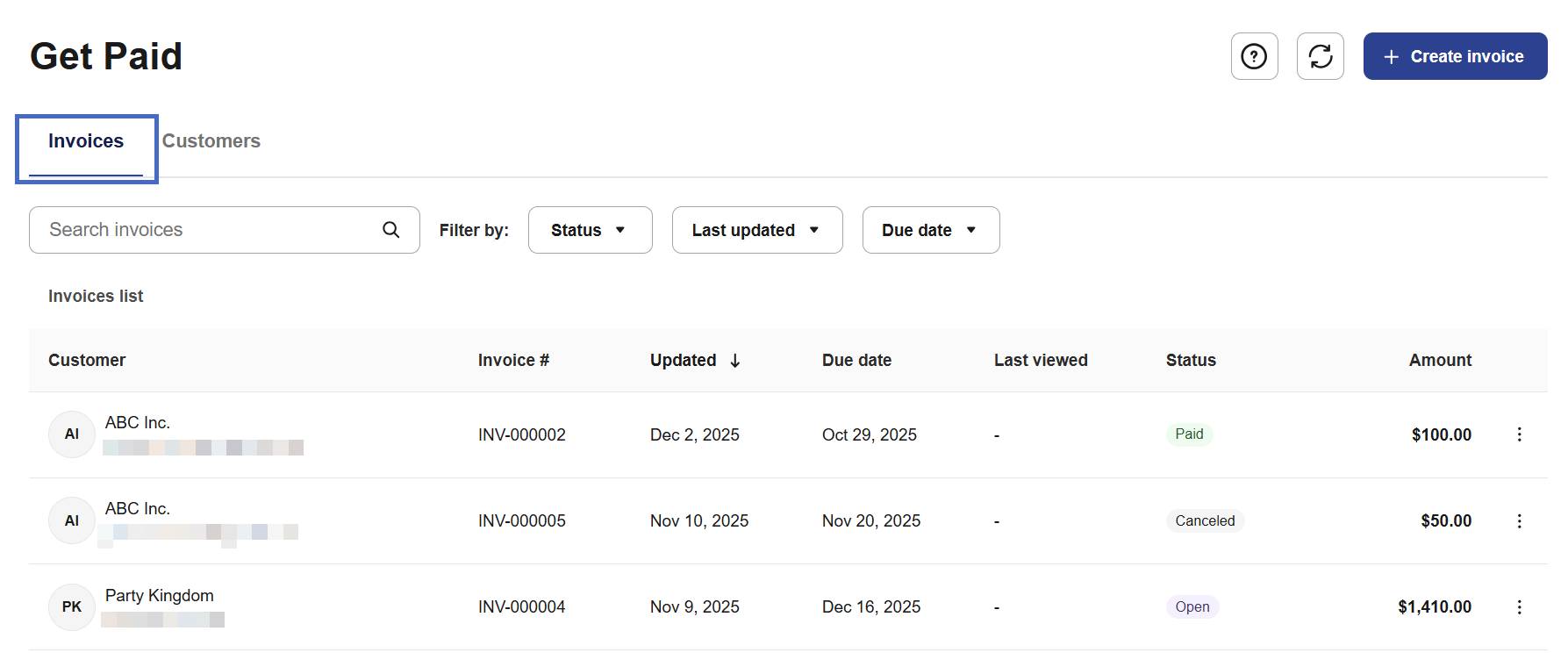Open more options for invoice INV-000002
The image size is (1568, 660).
point(1519,434)
